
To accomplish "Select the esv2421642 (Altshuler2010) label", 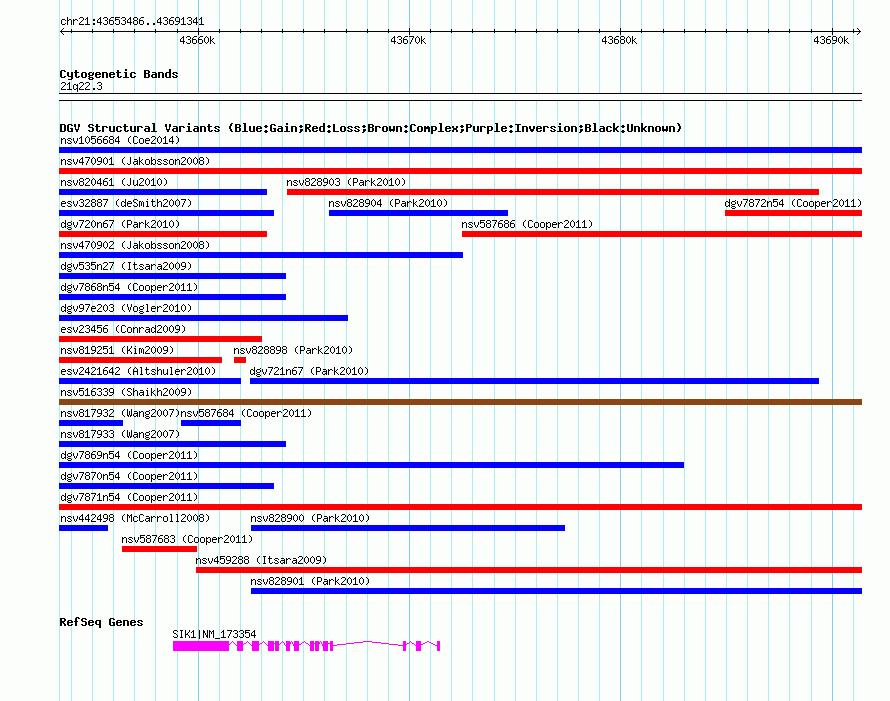I will (138, 371).
